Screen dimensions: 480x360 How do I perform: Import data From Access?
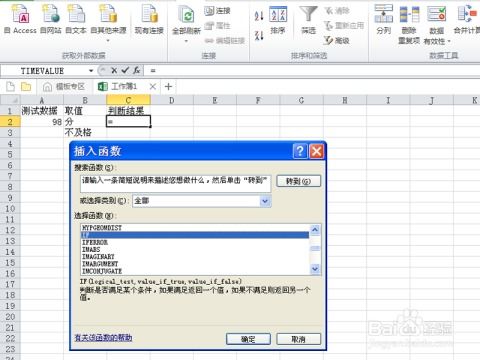click(x=21, y=18)
